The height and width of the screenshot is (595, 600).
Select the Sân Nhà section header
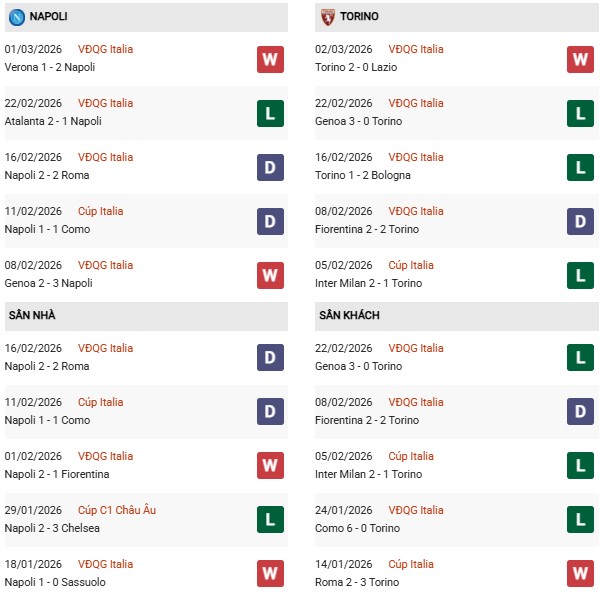click(x=32, y=315)
